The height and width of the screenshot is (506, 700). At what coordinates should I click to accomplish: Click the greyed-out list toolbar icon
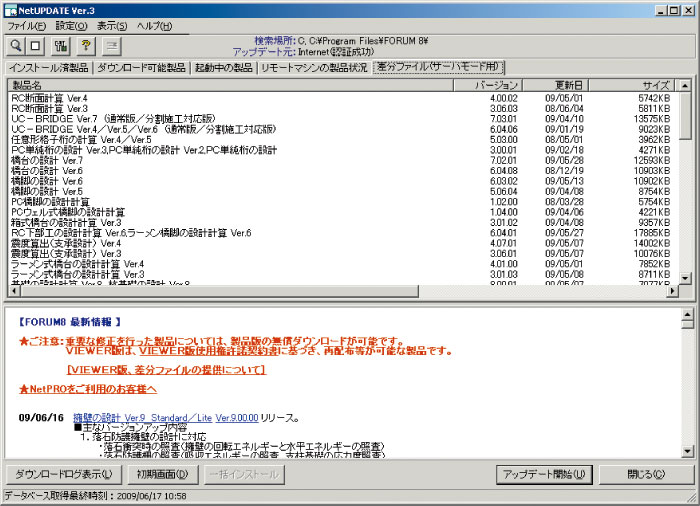[x=112, y=46]
